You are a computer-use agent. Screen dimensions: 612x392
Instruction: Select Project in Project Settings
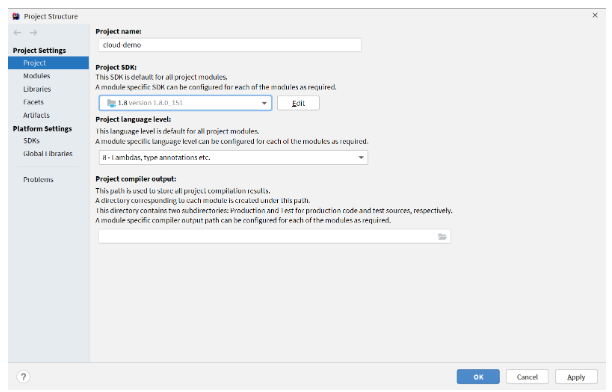[x=48, y=63]
